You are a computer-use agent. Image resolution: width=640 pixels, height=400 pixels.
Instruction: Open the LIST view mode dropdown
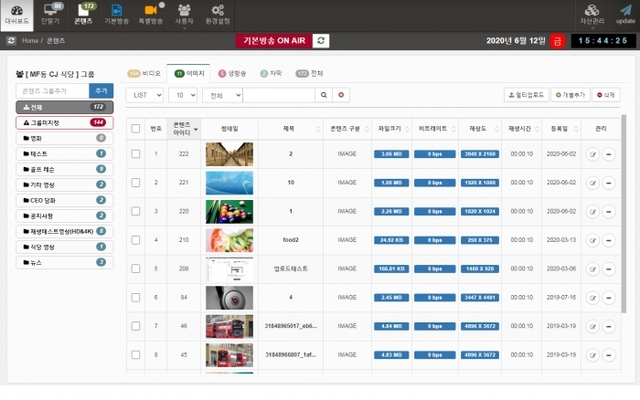click(x=144, y=95)
